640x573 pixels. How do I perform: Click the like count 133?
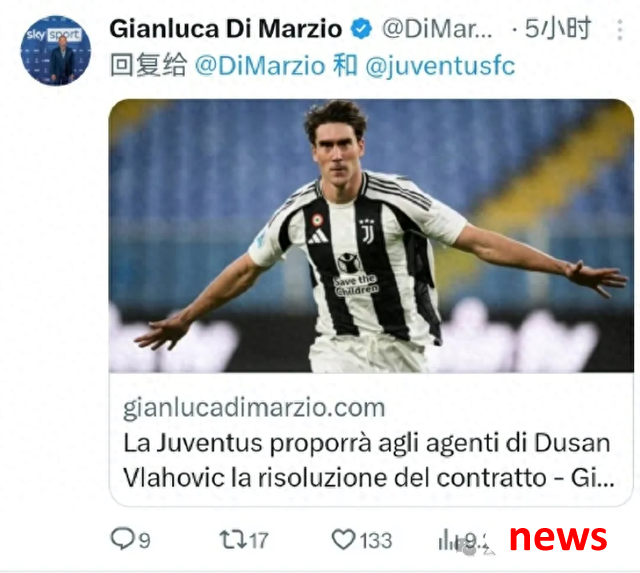pyautogui.click(x=376, y=540)
